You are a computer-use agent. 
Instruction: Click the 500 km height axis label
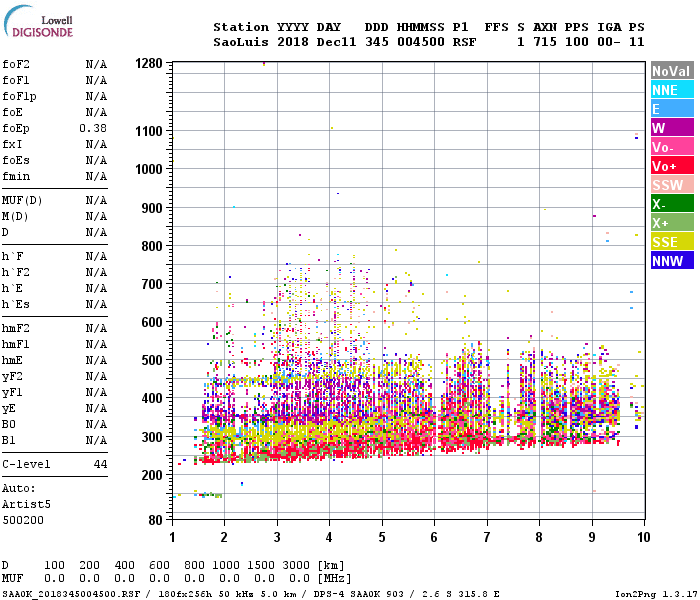(x=152, y=360)
